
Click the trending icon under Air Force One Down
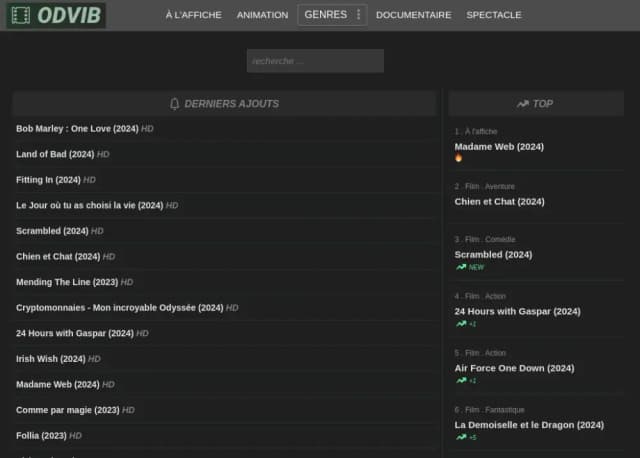(461, 380)
